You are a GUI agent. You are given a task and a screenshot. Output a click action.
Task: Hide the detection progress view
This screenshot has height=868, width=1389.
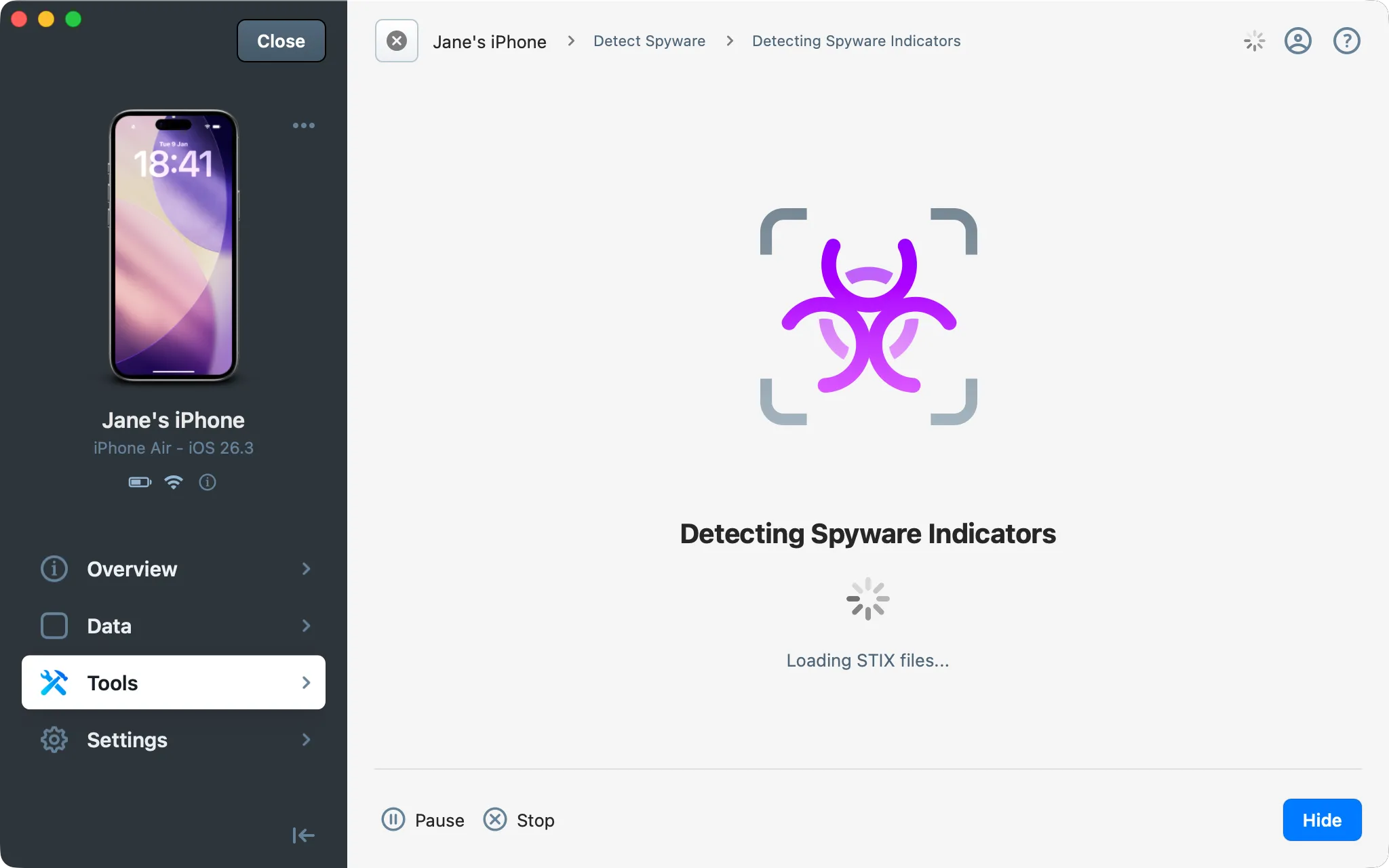[1321, 820]
